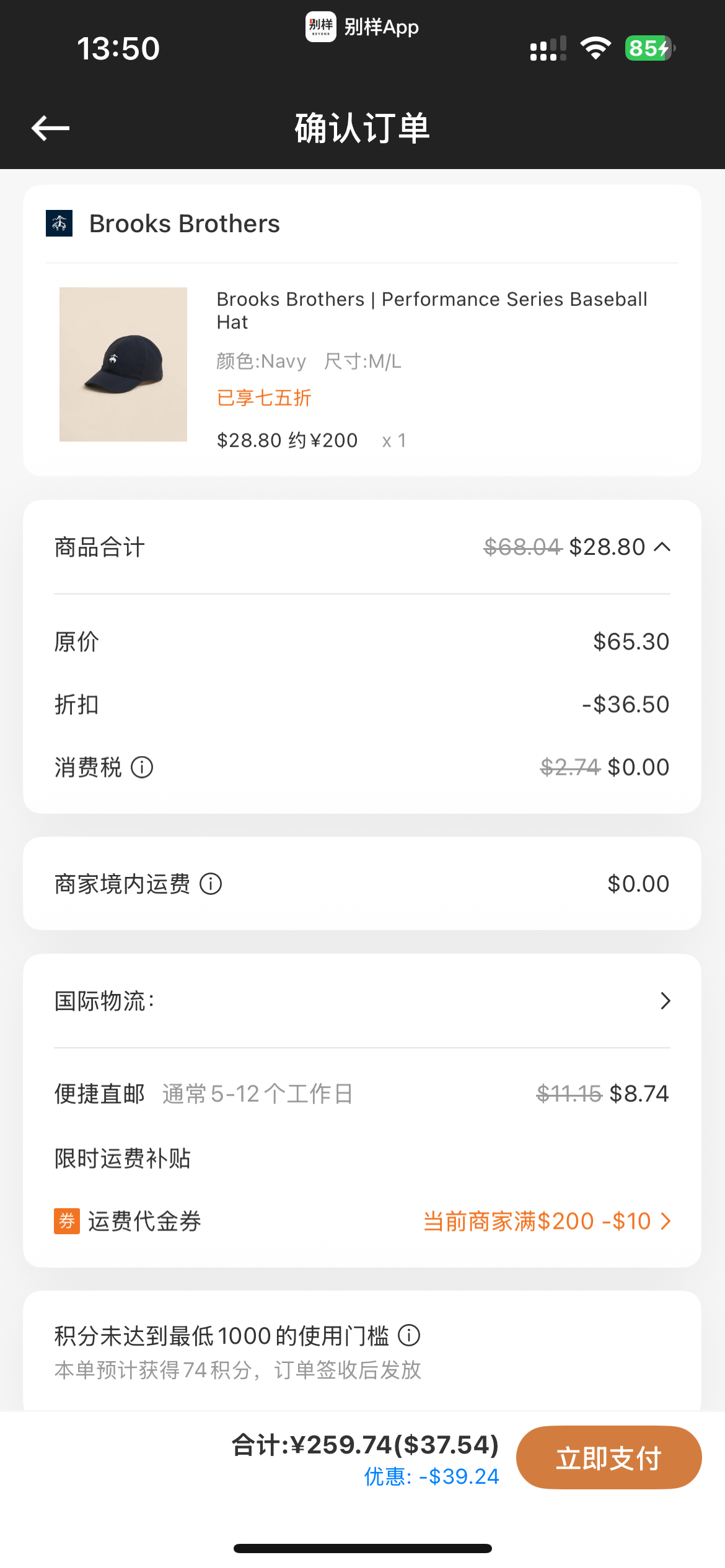Tap the info icon beside 消费税
This screenshot has width=725, height=1568.
[x=142, y=767]
